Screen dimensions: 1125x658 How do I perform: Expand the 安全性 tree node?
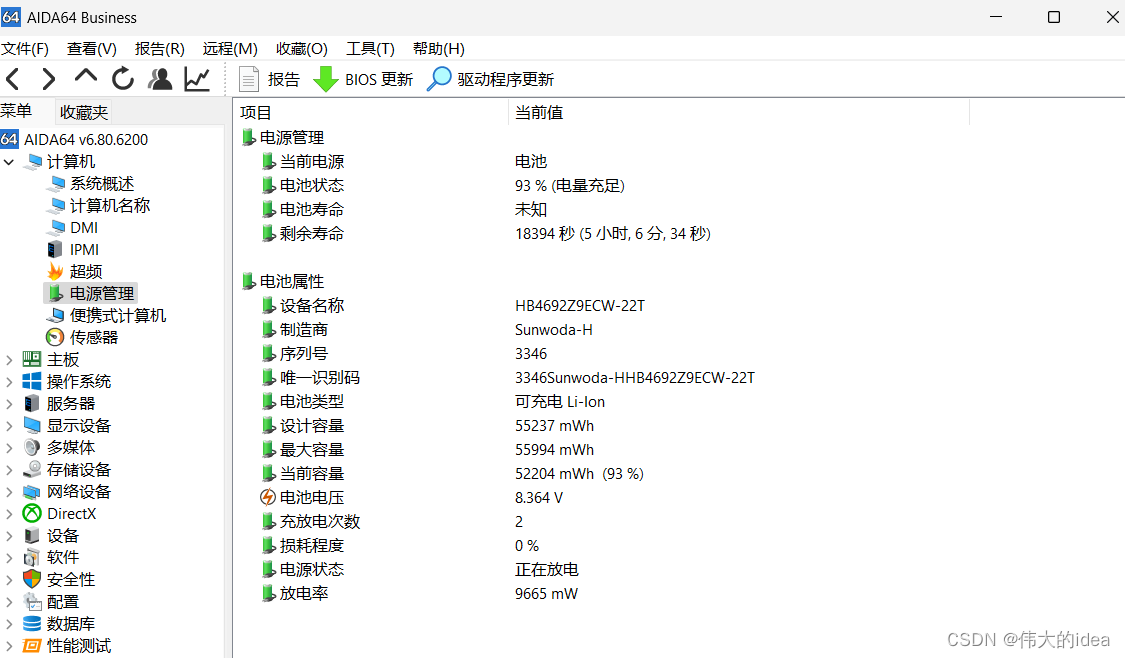click(x=9, y=580)
